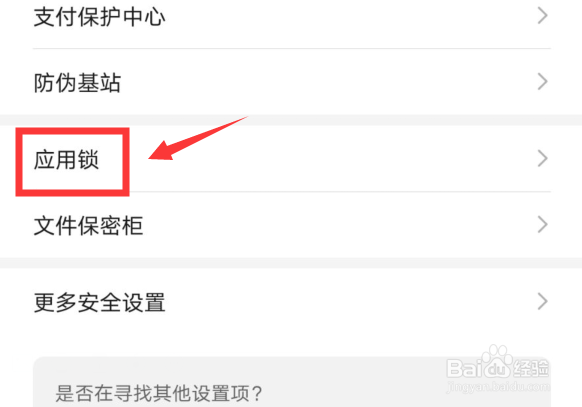Screen dimensions: 582x407
Task: Click the arrow icon next to 文件保密柜
Action: coord(543,224)
